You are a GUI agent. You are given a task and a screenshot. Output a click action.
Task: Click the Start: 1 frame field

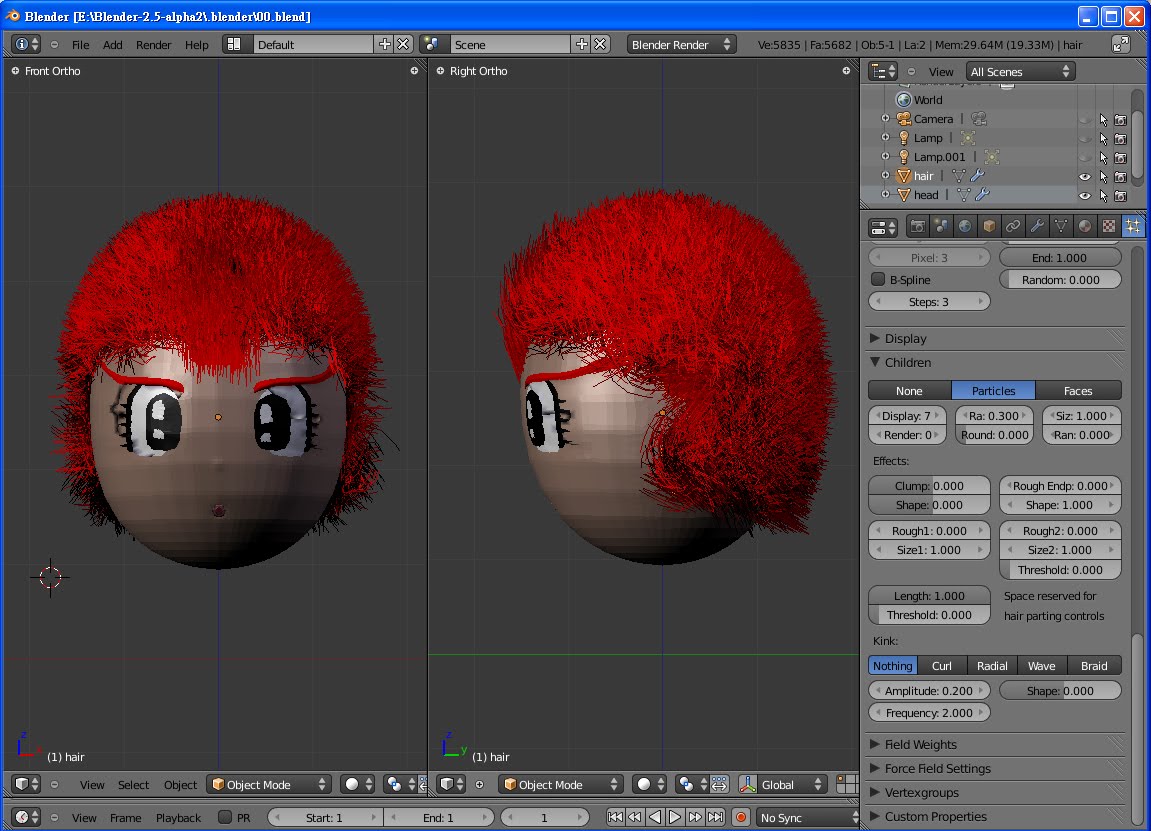coord(324,817)
